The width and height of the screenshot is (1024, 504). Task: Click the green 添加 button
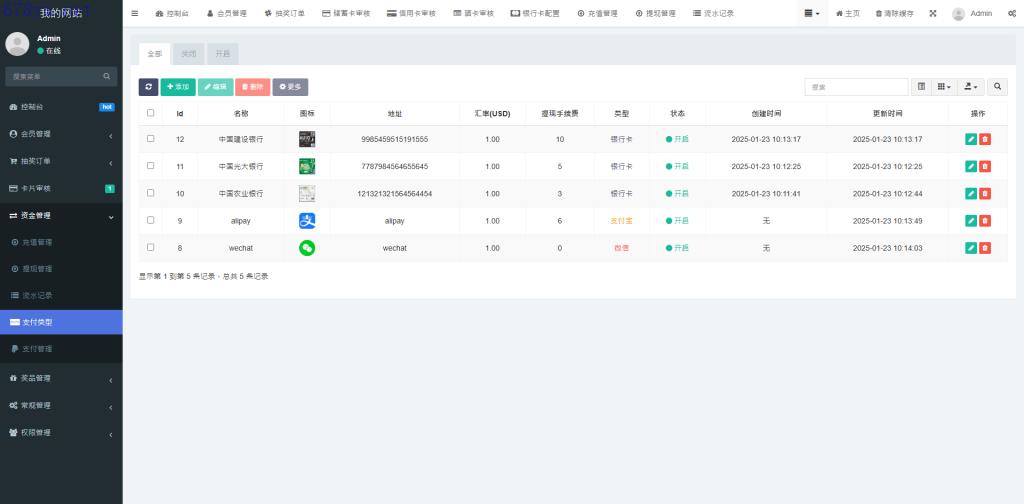pyautogui.click(x=178, y=87)
